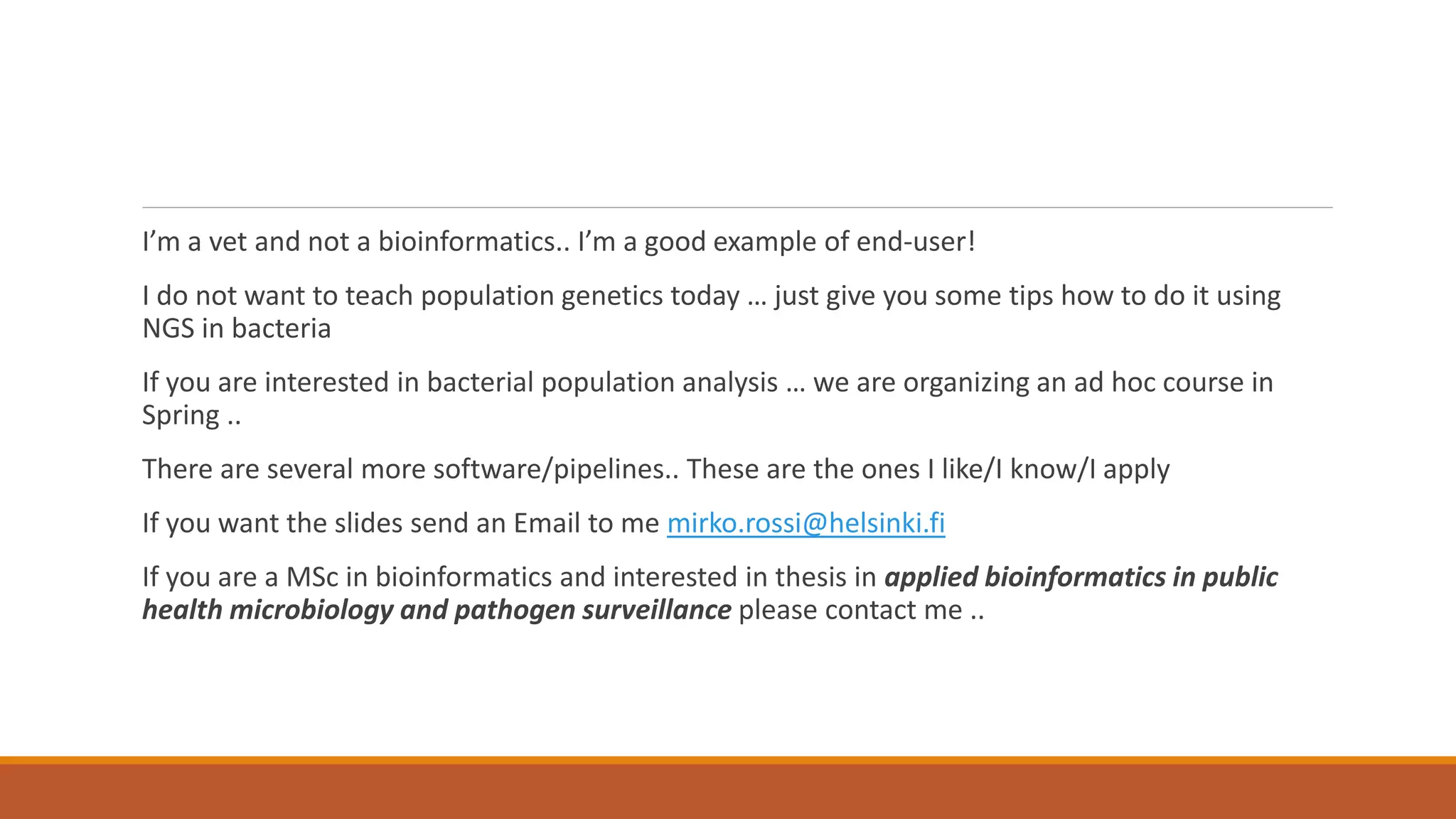Viewport: 1456px width, 819px height.
Task: Click "I do not want to teach population genetics"
Action: click(x=441, y=296)
